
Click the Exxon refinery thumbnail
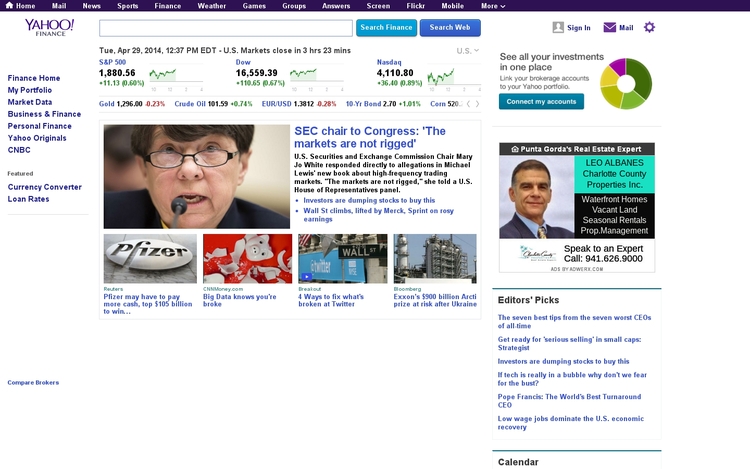point(435,259)
